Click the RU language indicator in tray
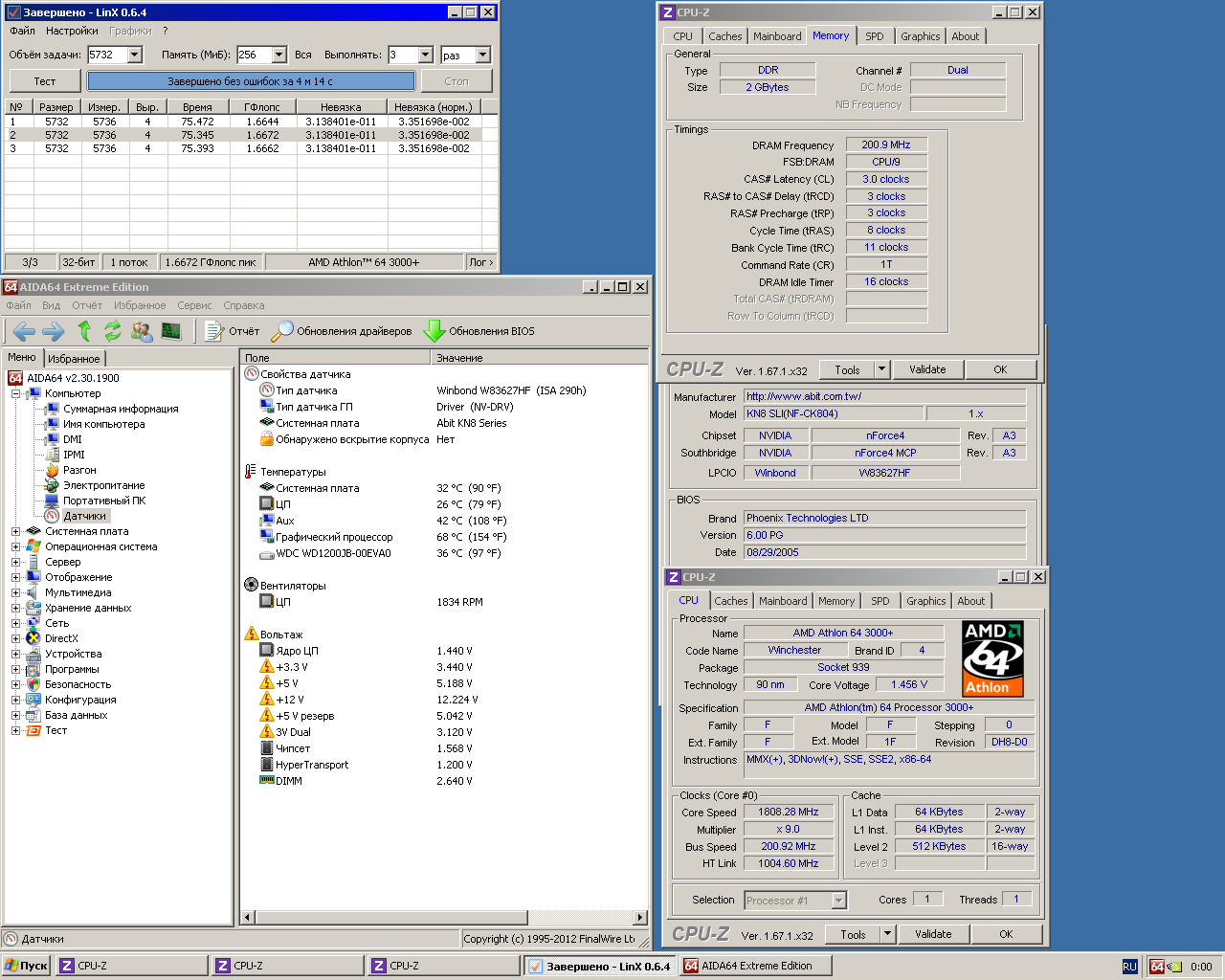1225x980 pixels. point(1129,967)
